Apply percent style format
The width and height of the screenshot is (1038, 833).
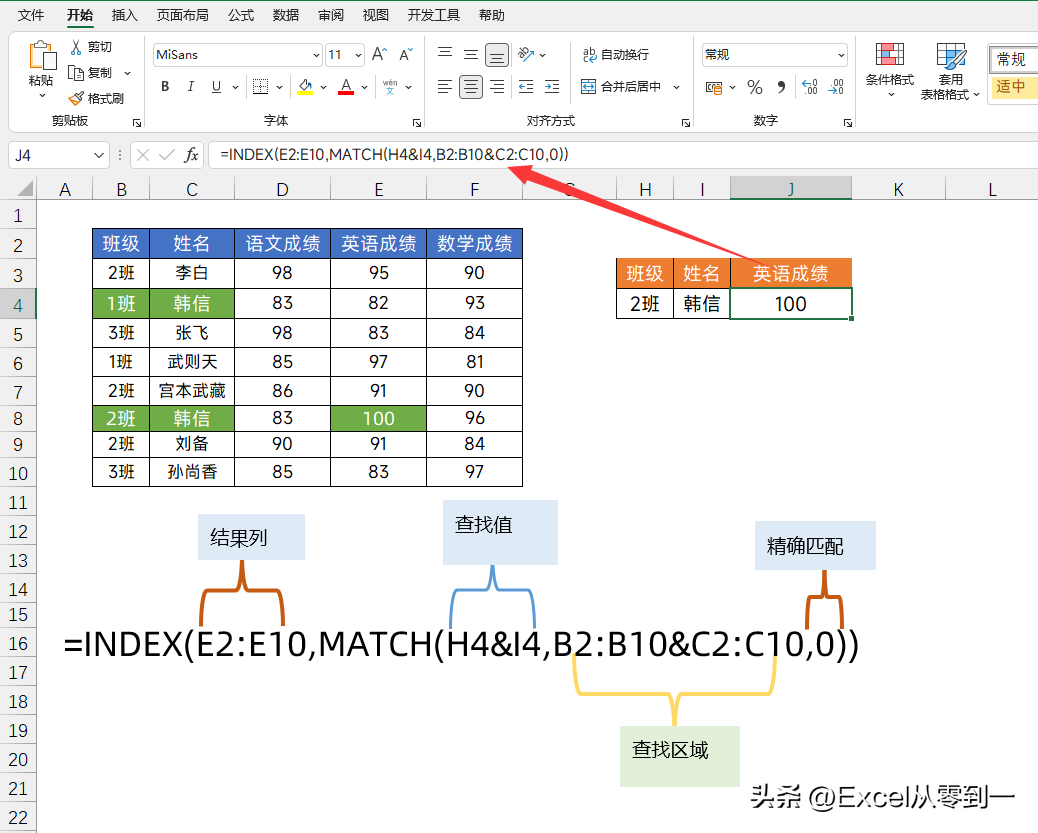click(x=755, y=87)
